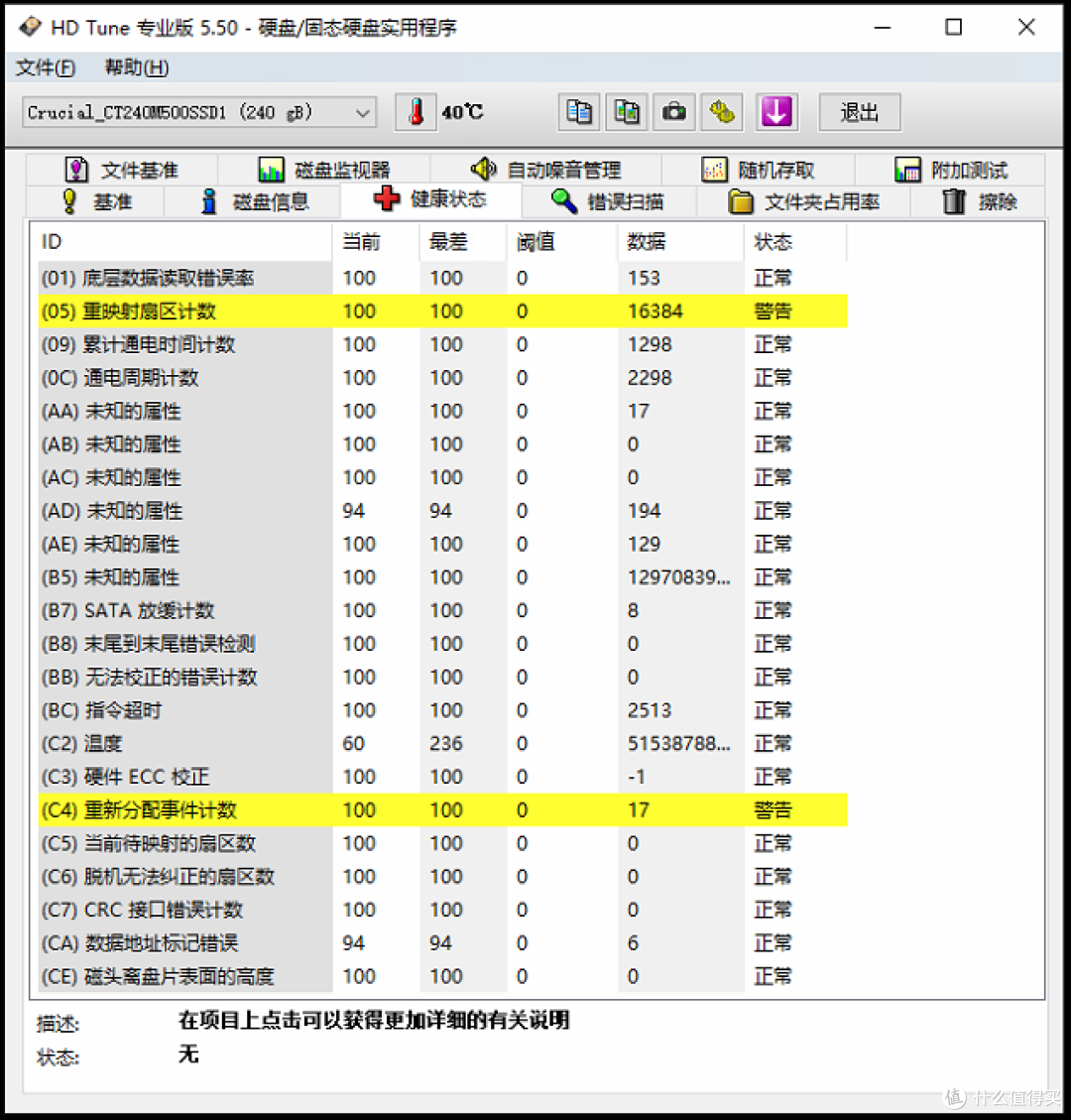Click the purple download arrow icon
1071x1120 pixels.
[x=776, y=112]
